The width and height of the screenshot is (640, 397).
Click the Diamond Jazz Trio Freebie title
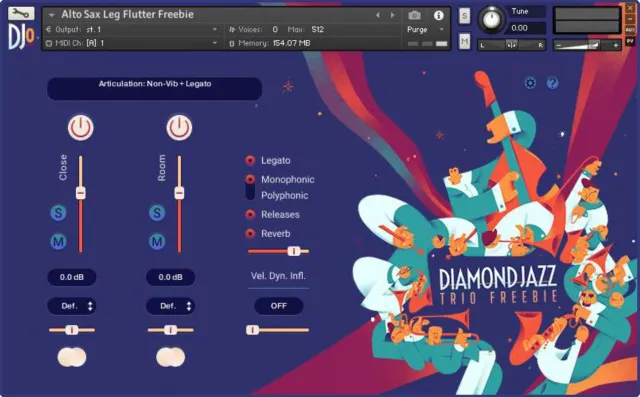click(498, 284)
